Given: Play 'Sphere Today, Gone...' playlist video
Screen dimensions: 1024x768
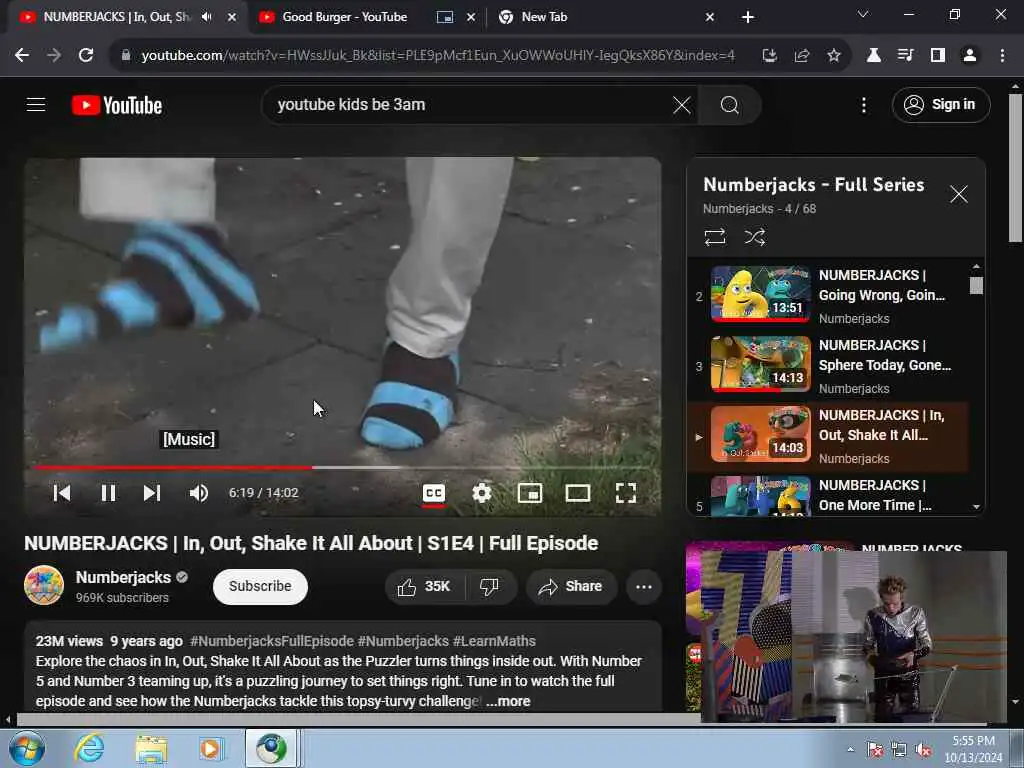Looking at the screenshot, I should click(829, 365).
